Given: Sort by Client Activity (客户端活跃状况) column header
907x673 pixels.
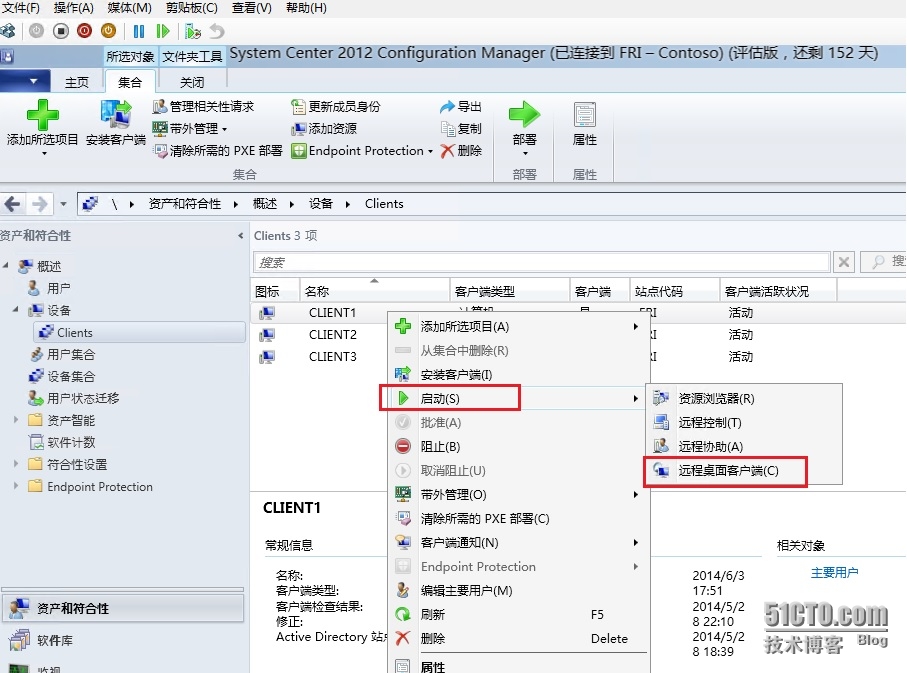Looking at the screenshot, I should (x=778, y=291).
